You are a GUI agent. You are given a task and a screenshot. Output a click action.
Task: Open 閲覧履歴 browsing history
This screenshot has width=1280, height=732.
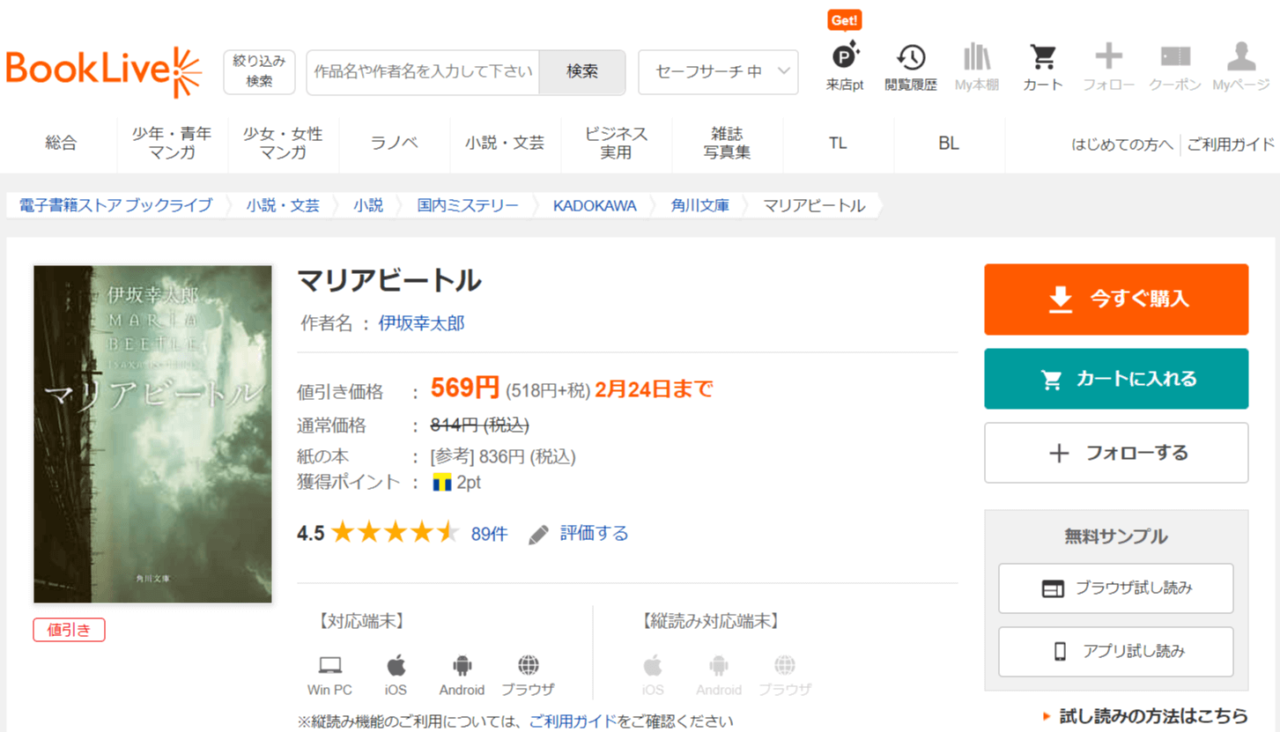coord(911,68)
